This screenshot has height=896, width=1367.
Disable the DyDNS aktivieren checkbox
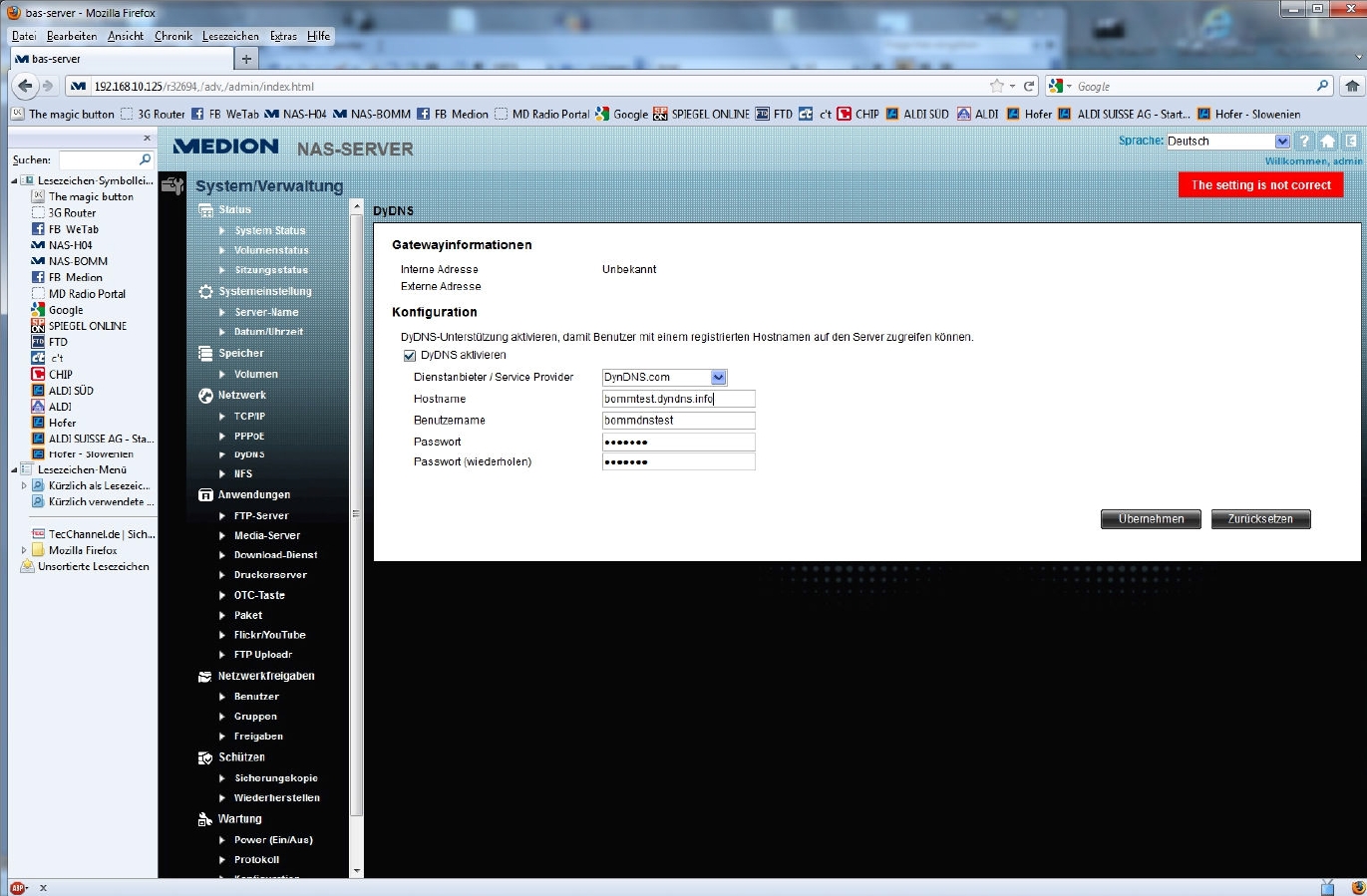tap(410, 355)
